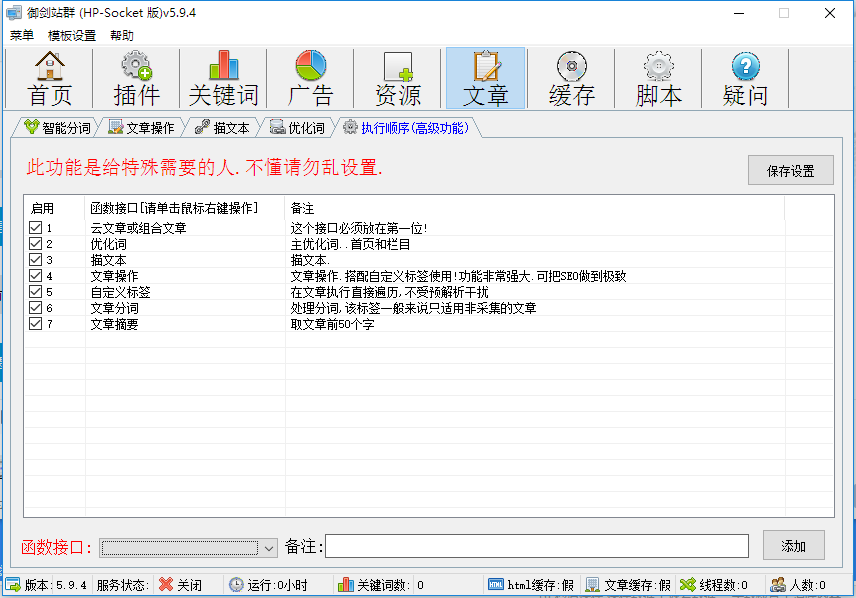This screenshot has width=856, height=598.
Task: Click the chart icon beside 关键词数
Action: coord(346,584)
